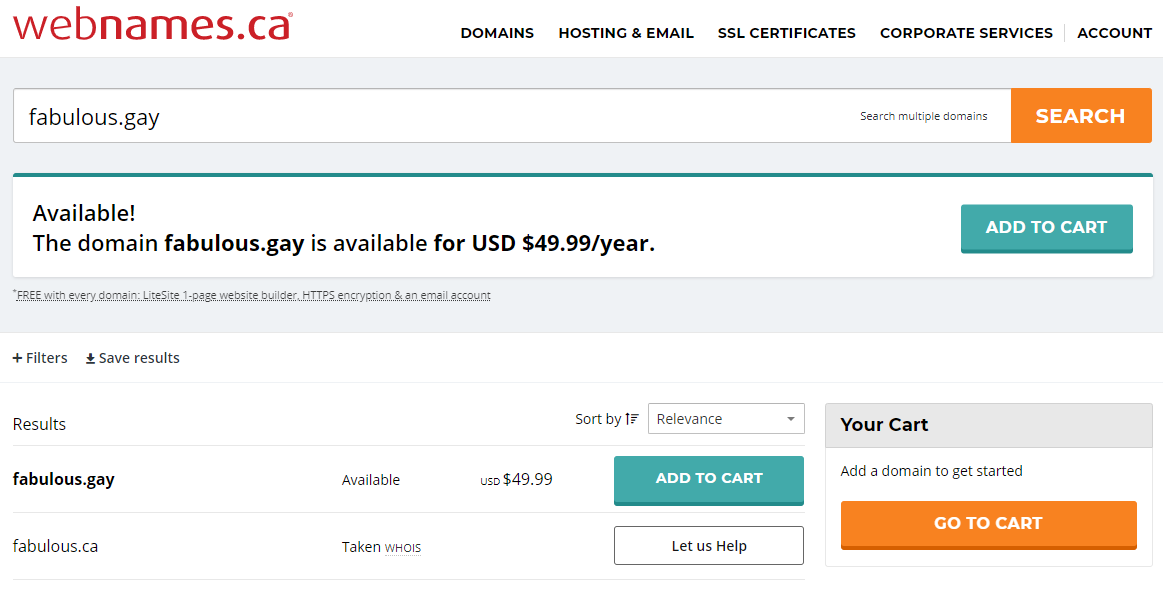Click the Available status for fabulous.gay
The width and height of the screenshot is (1163, 595).
(x=371, y=480)
